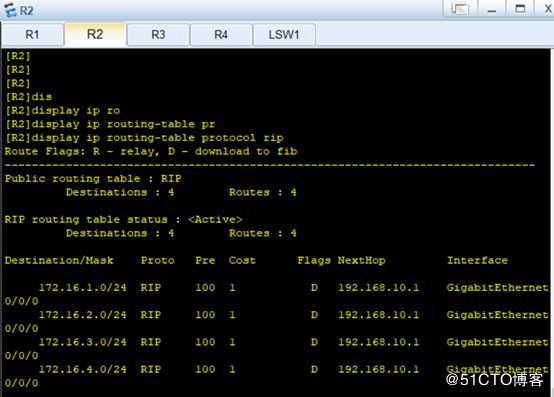Click the restore-down window icon
Screen dimensions: 554x397
pos(460,8)
